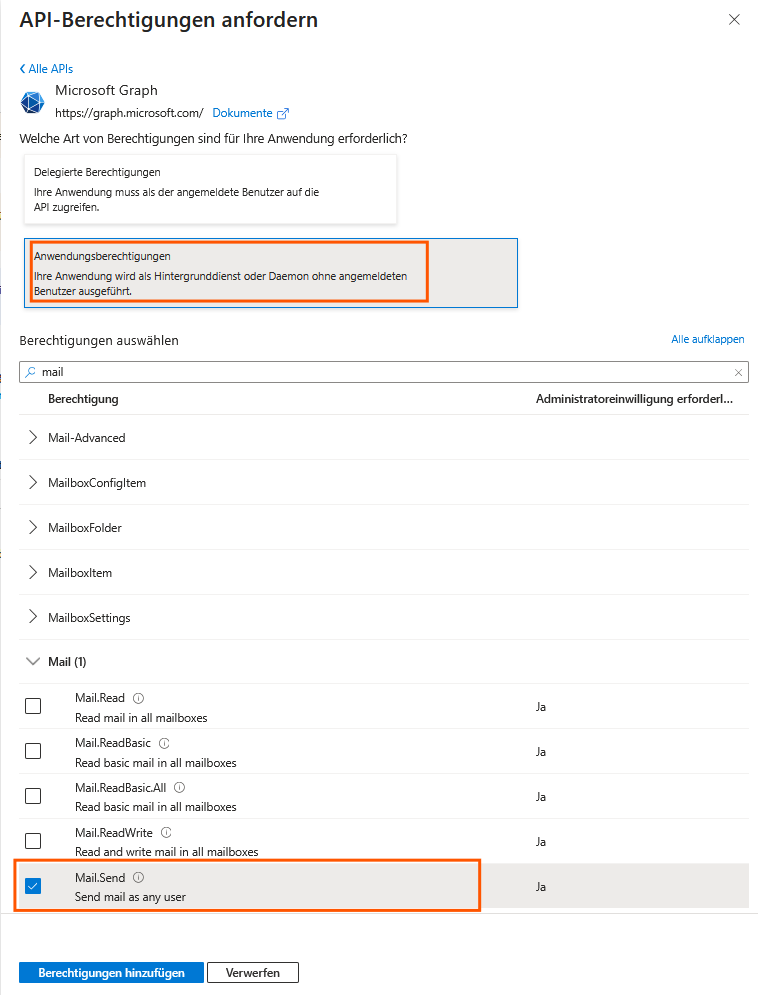758x995 pixels.
Task: Select Delegierte Berechtigungen permission type
Action: (x=210, y=189)
